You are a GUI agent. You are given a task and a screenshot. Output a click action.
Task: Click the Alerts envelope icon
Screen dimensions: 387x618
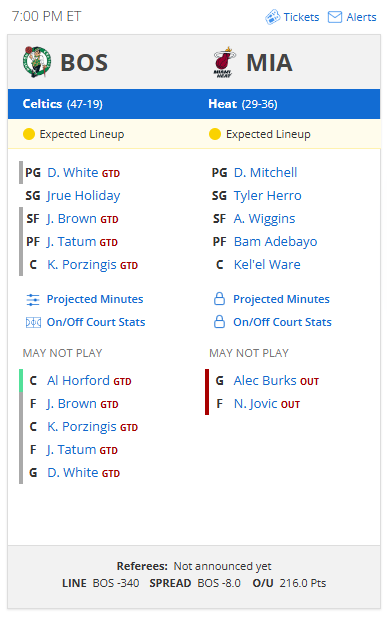335,17
